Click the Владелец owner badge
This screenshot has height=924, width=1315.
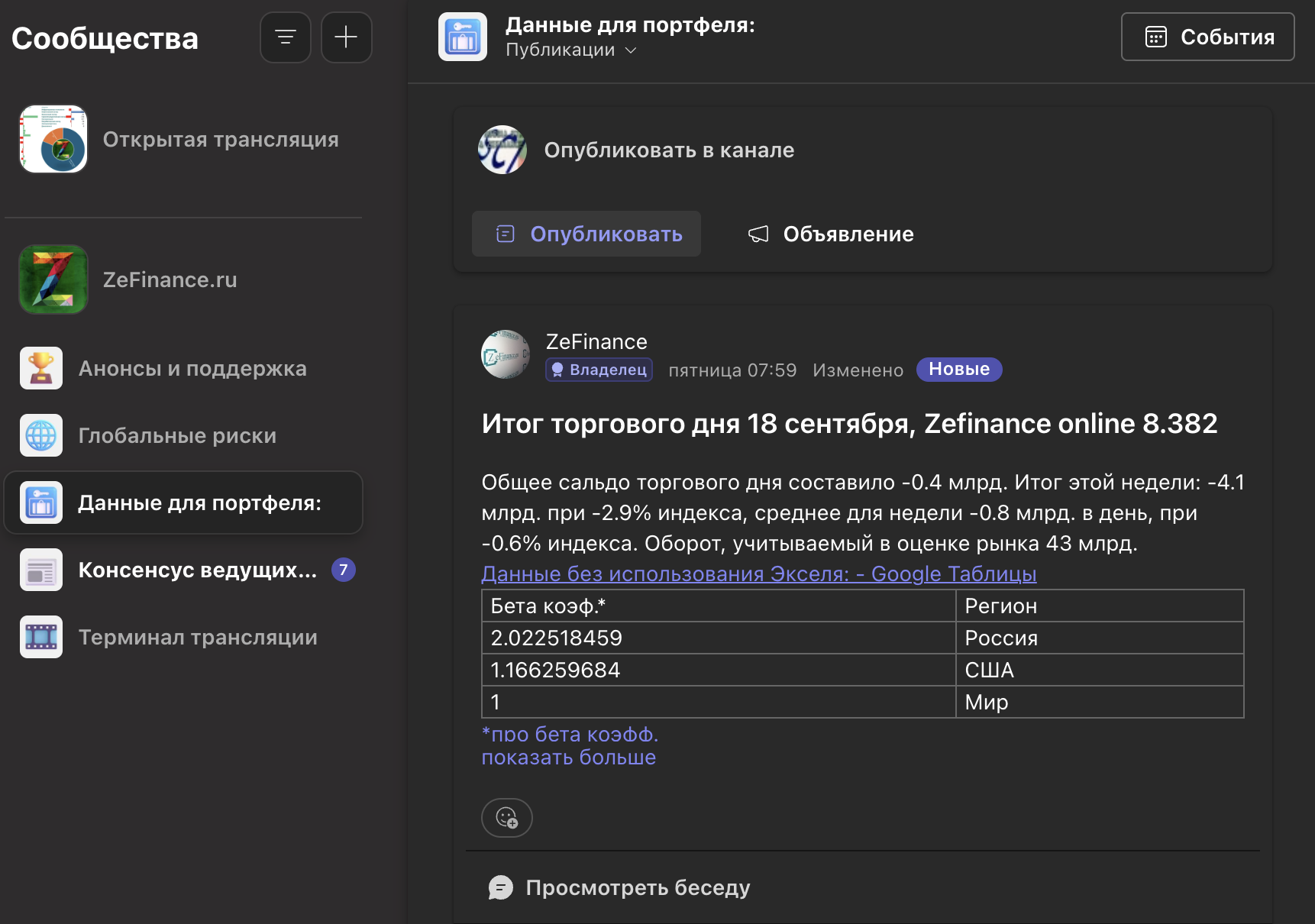(599, 370)
